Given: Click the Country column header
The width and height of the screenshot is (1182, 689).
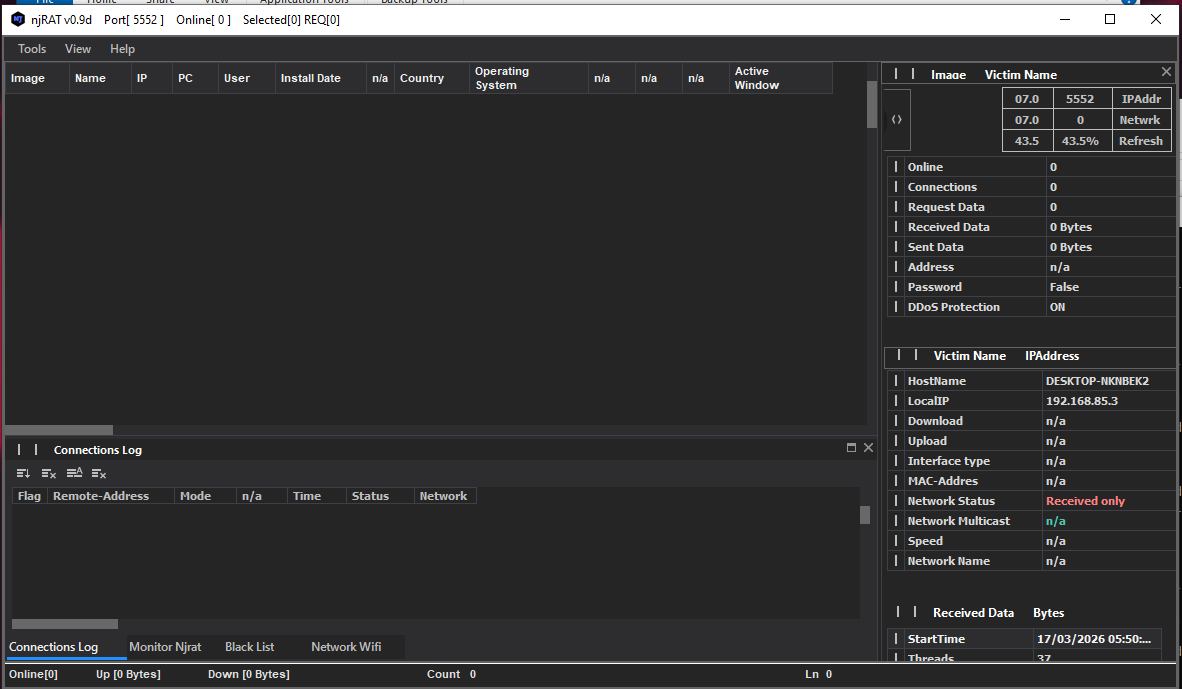Looking at the screenshot, I should tap(421, 78).
